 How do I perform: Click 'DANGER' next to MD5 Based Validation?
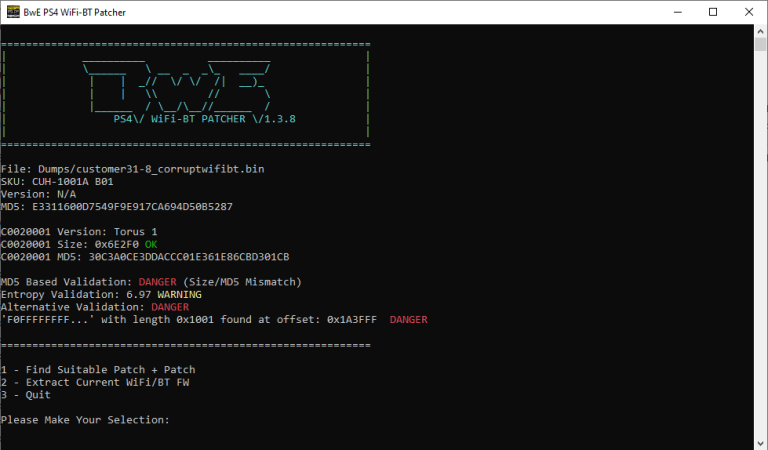point(157,282)
